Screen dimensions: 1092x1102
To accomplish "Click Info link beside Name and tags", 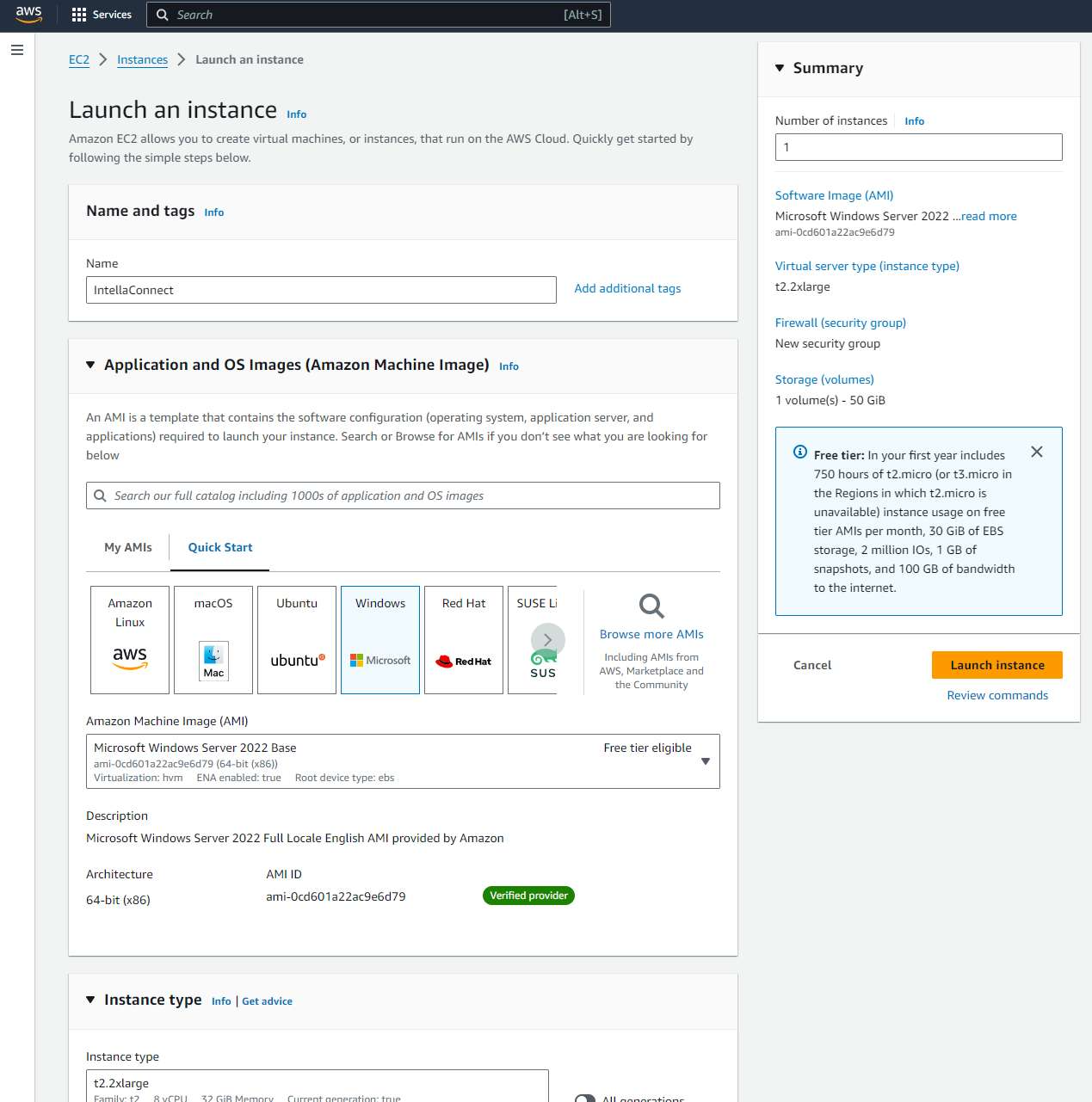I will pyautogui.click(x=214, y=212).
